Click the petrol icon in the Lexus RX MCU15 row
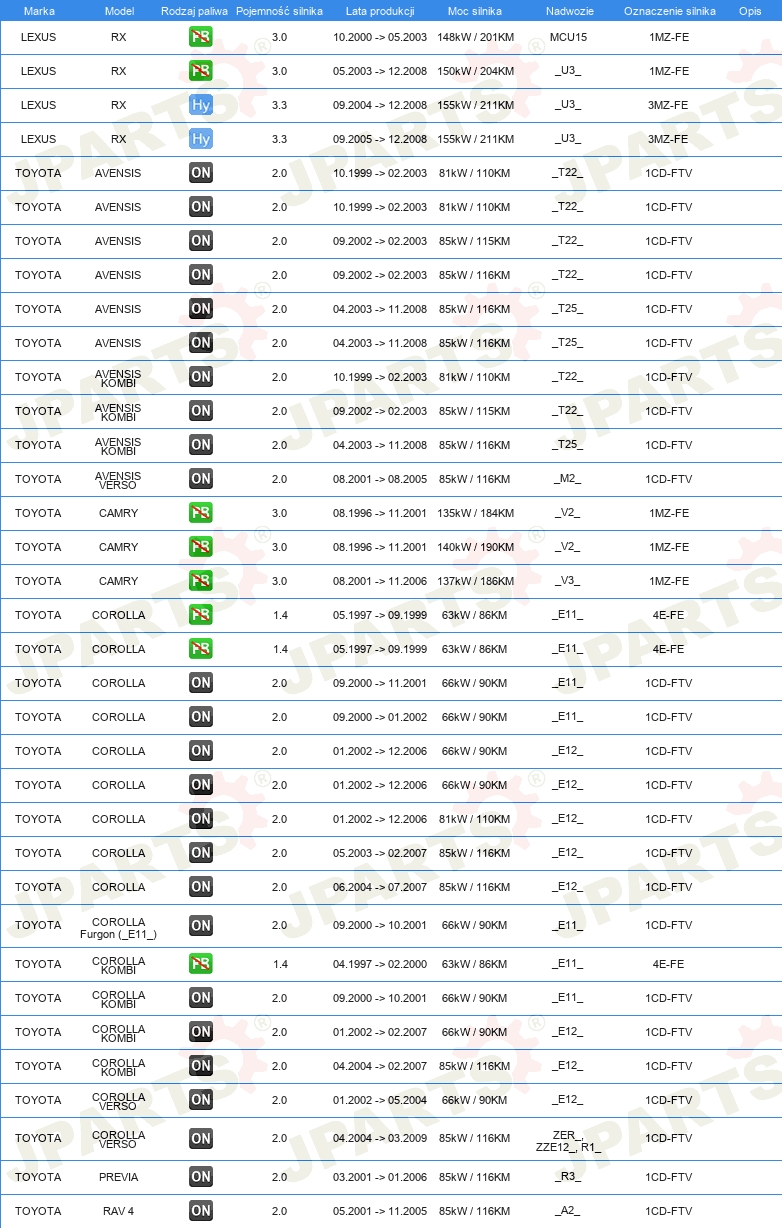 pyautogui.click(x=201, y=37)
